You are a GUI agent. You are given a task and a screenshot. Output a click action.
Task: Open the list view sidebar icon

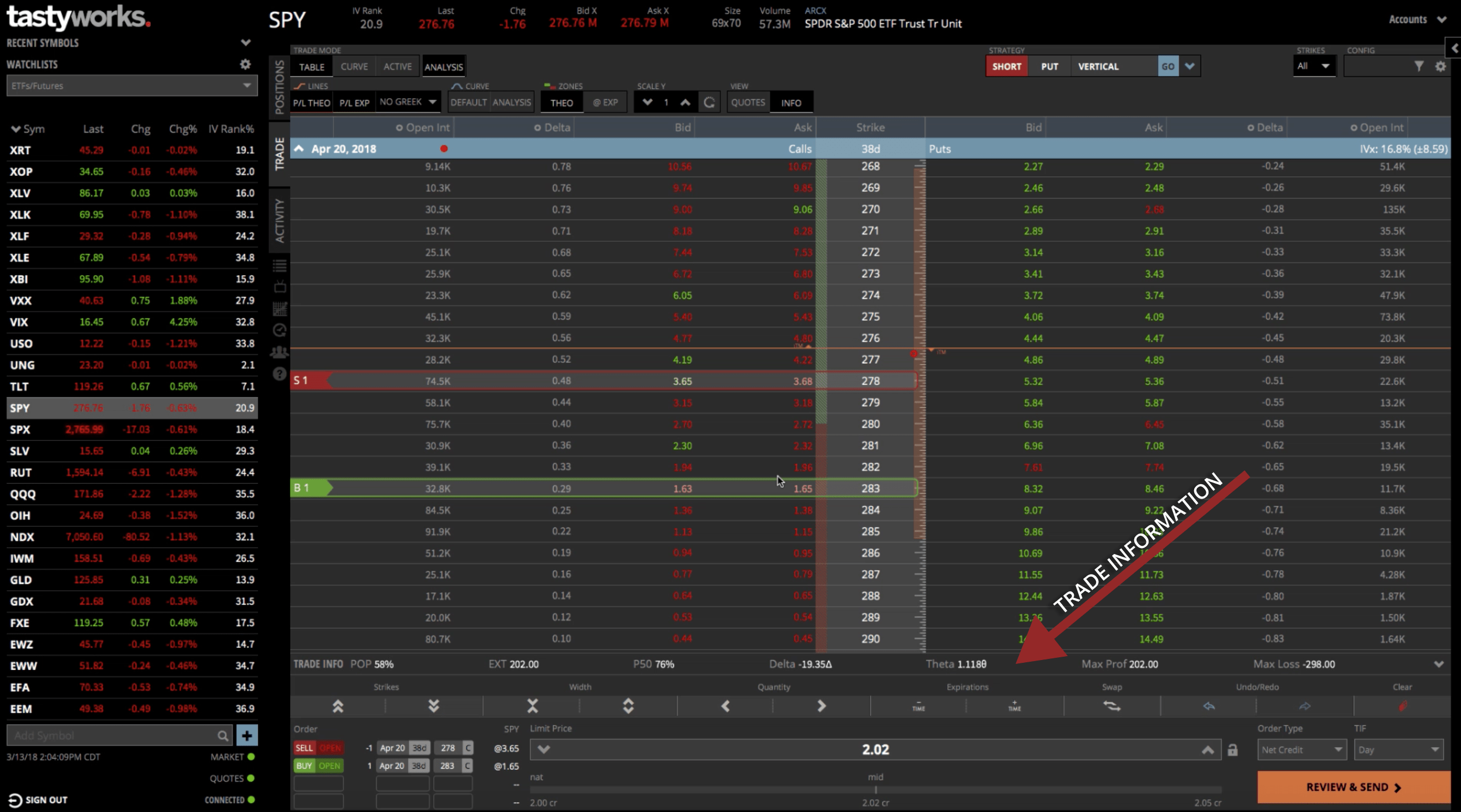(280, 265)
